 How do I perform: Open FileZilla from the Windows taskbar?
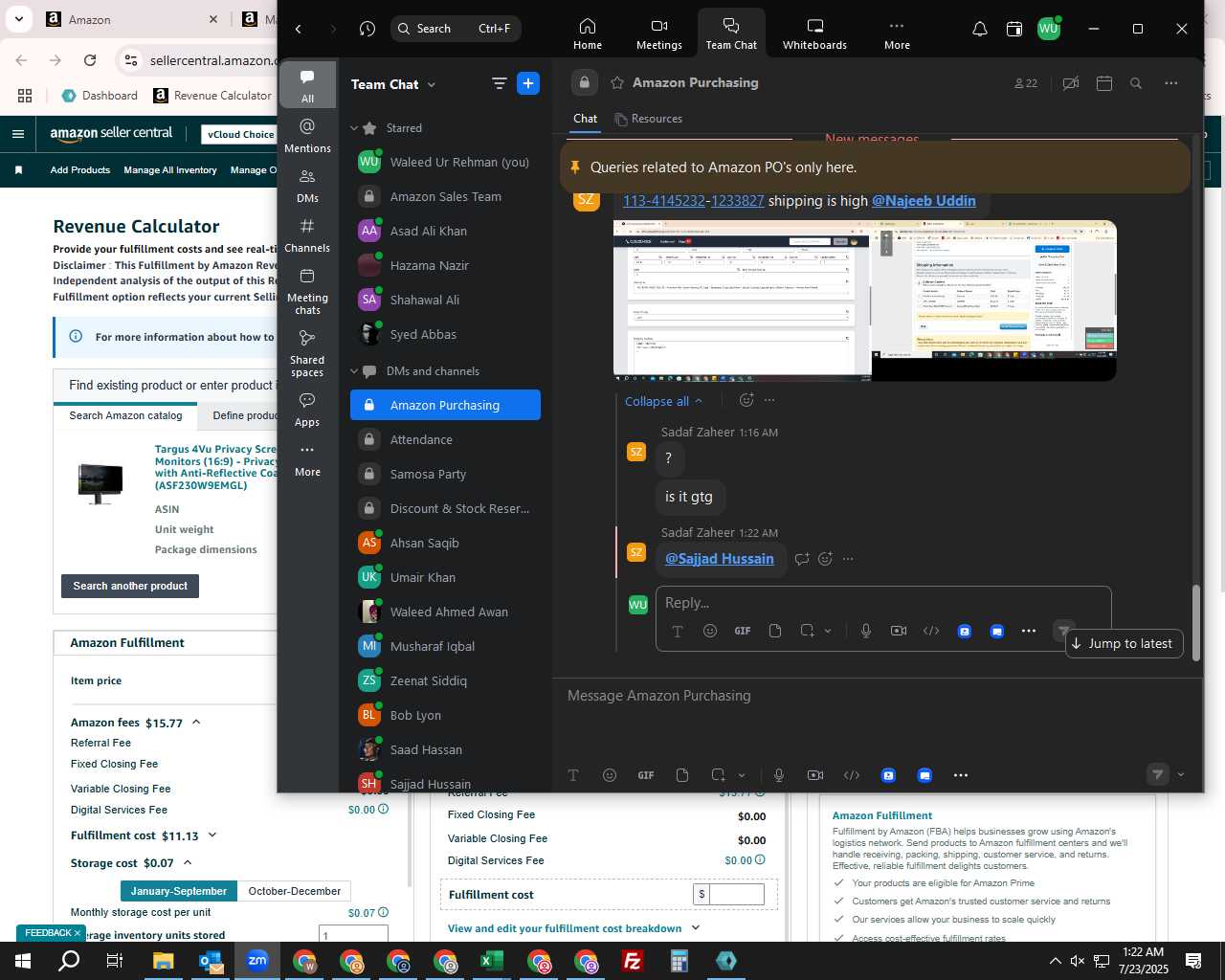tap(633, 961)
